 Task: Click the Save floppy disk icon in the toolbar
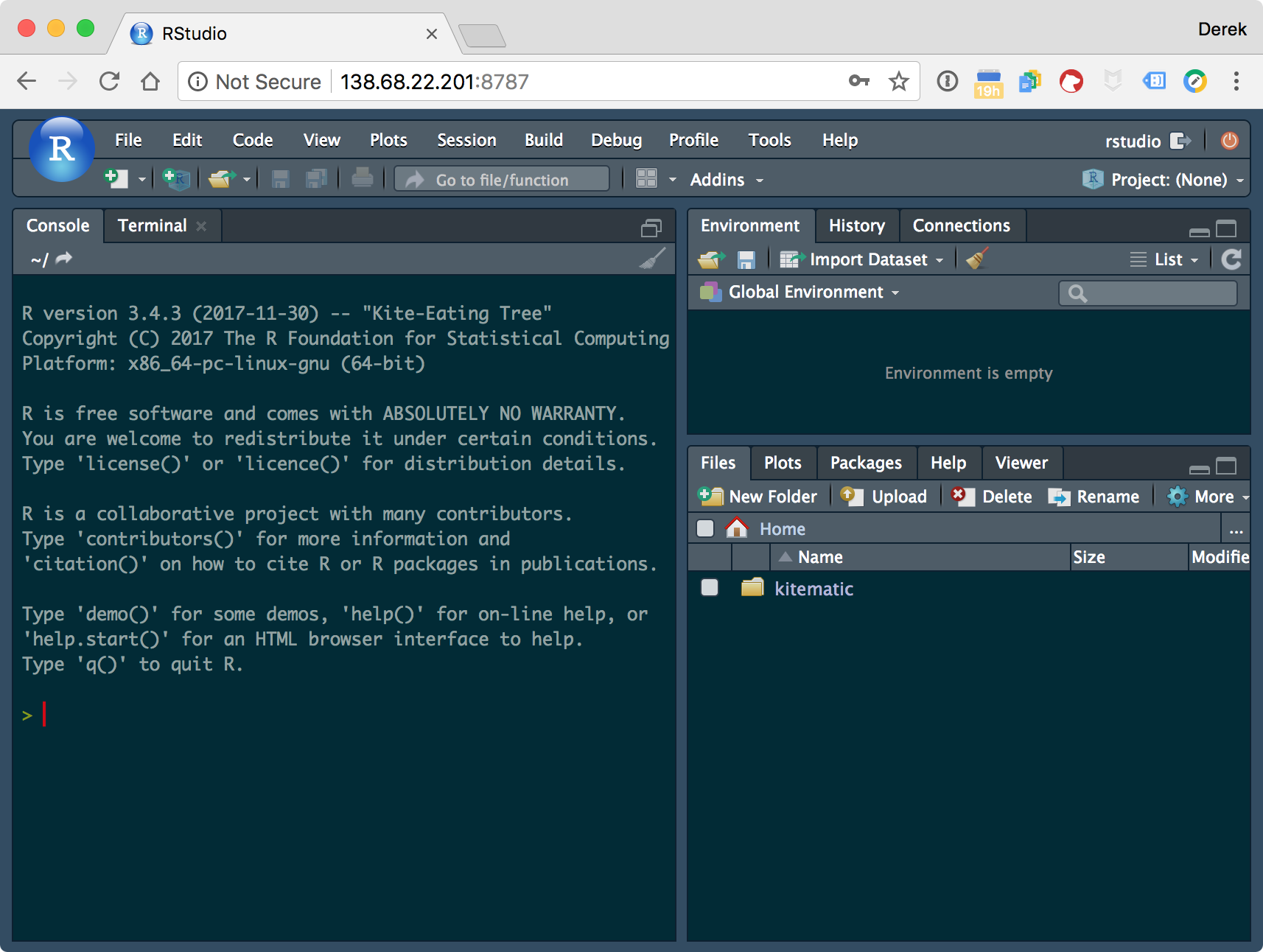[280, 178]
